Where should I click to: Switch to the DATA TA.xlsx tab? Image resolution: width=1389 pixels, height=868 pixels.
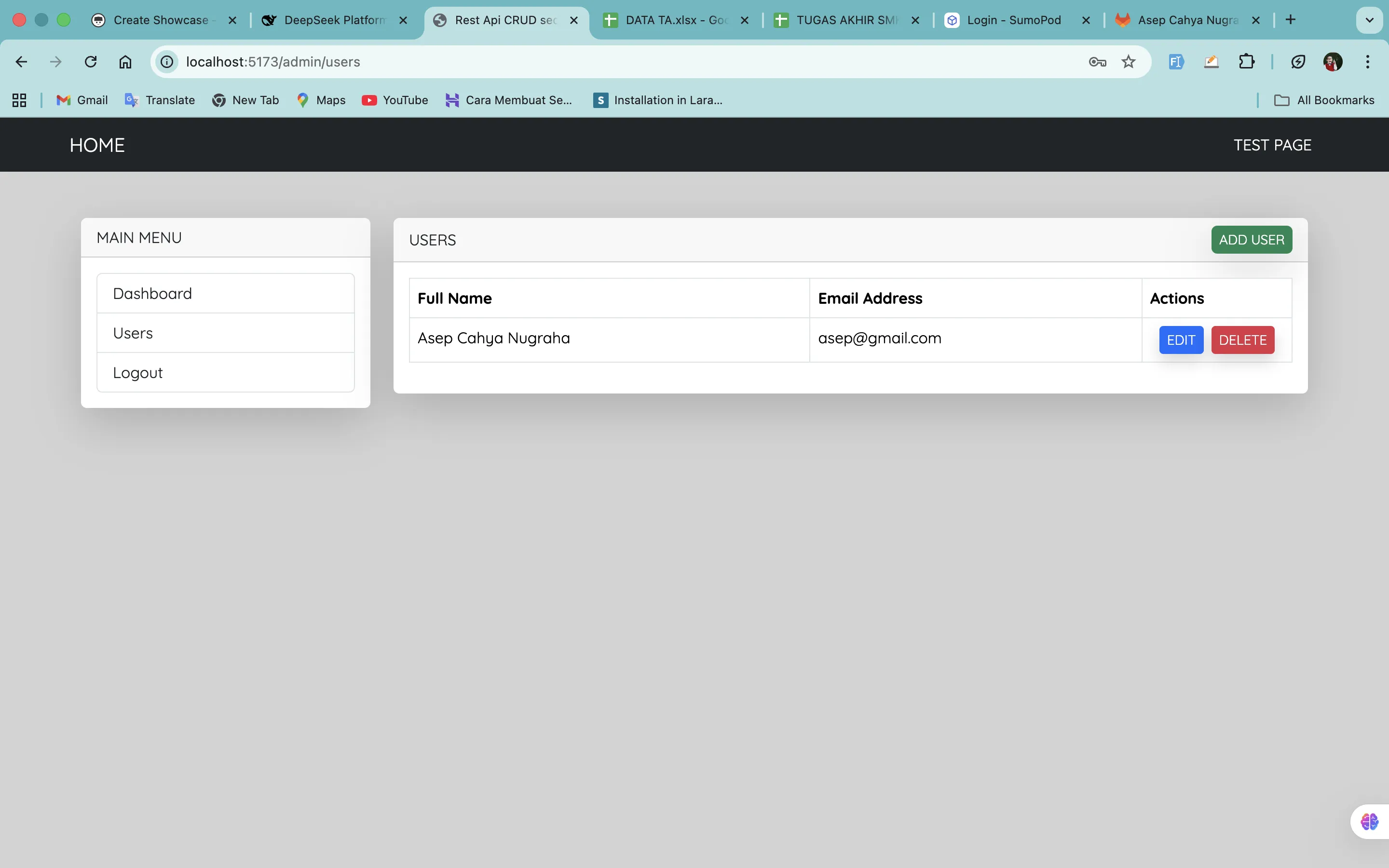coord(676,20)
